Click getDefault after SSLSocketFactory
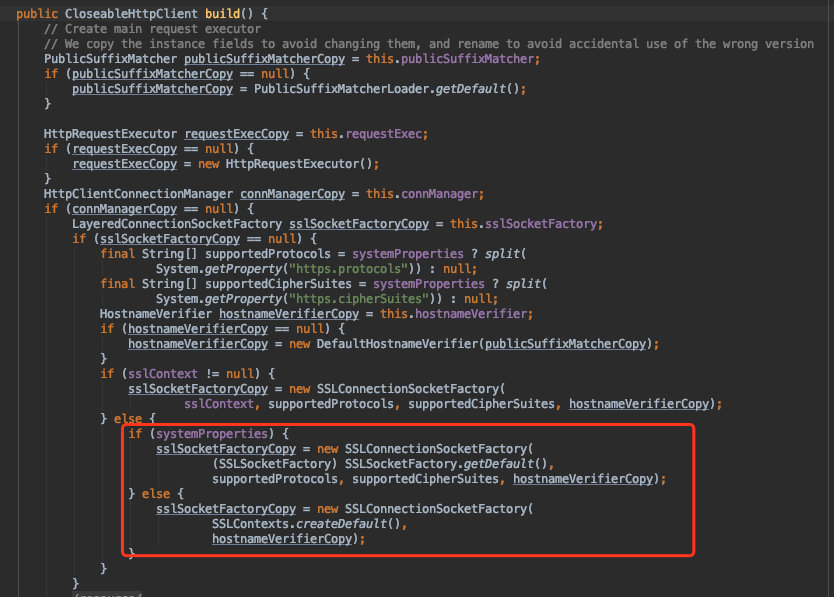Screen dimensions: 834x597 pos(498,463)
